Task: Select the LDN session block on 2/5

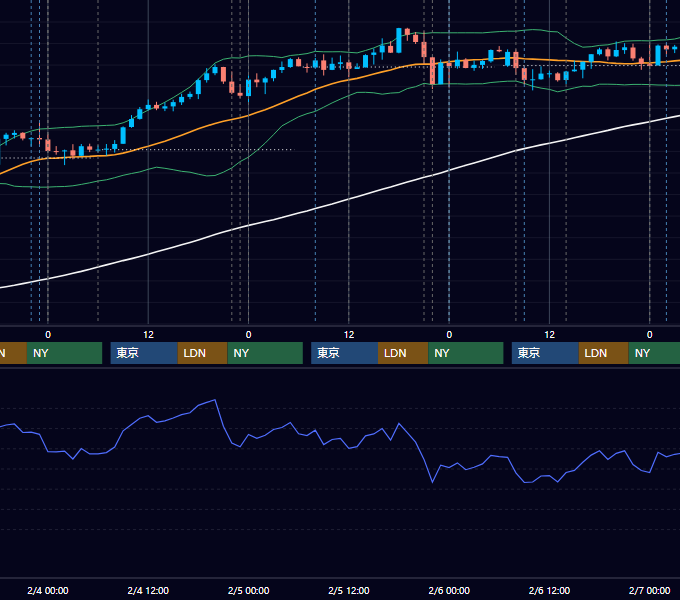Action: pos(403,353)
